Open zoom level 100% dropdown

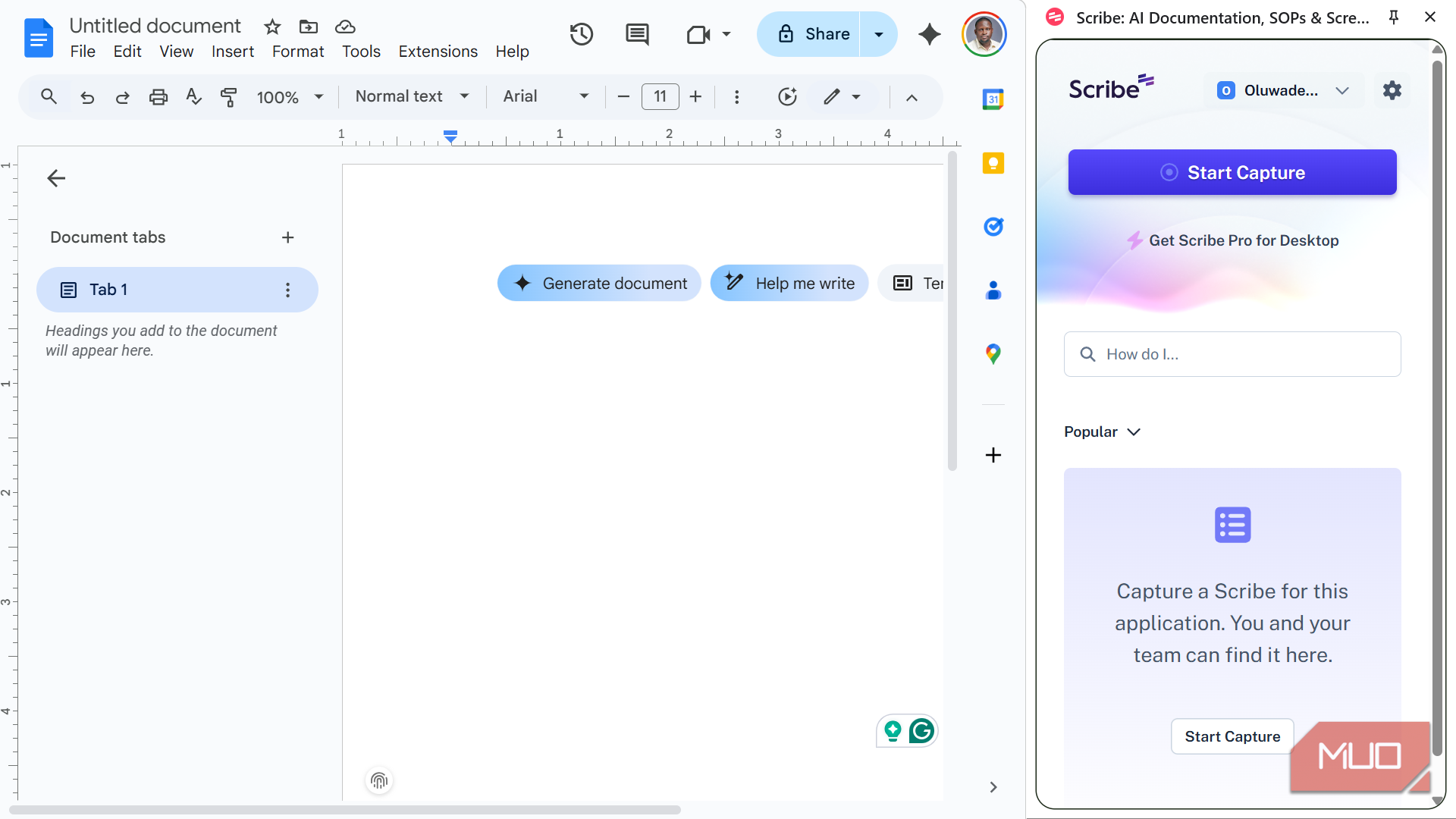pyautogui.click(x=290, y=97)
